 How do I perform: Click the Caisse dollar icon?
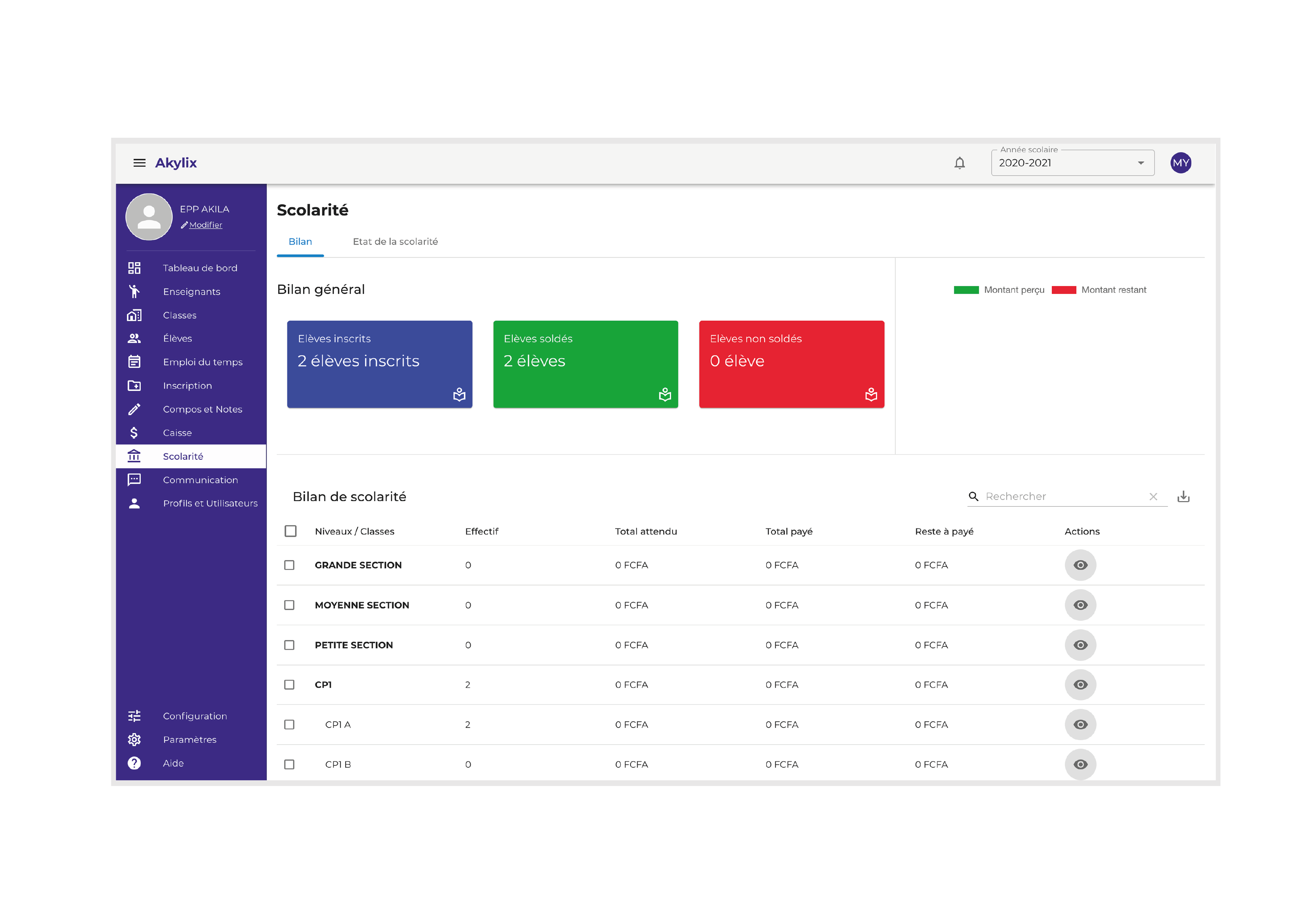[134, 433]
